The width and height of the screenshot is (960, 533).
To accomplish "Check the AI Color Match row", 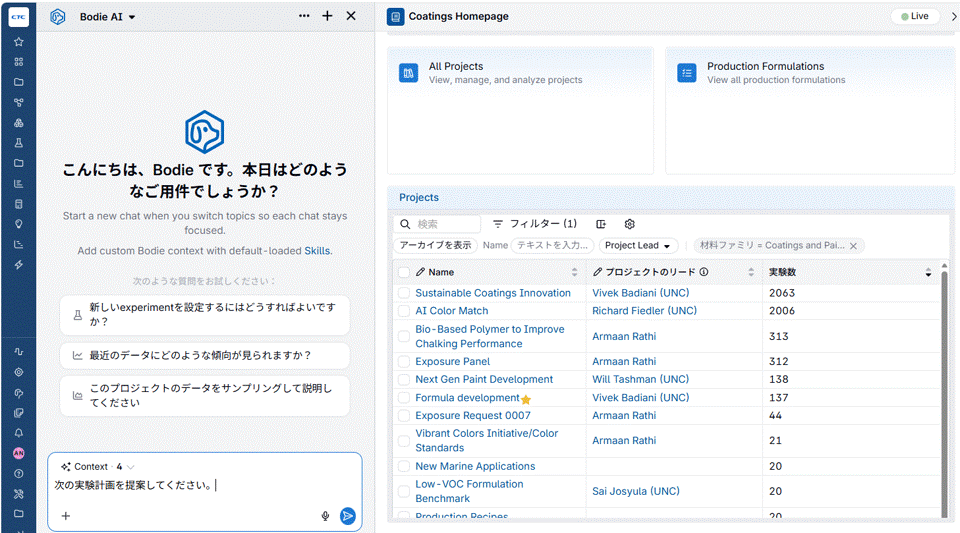I will tap(403, 311).
